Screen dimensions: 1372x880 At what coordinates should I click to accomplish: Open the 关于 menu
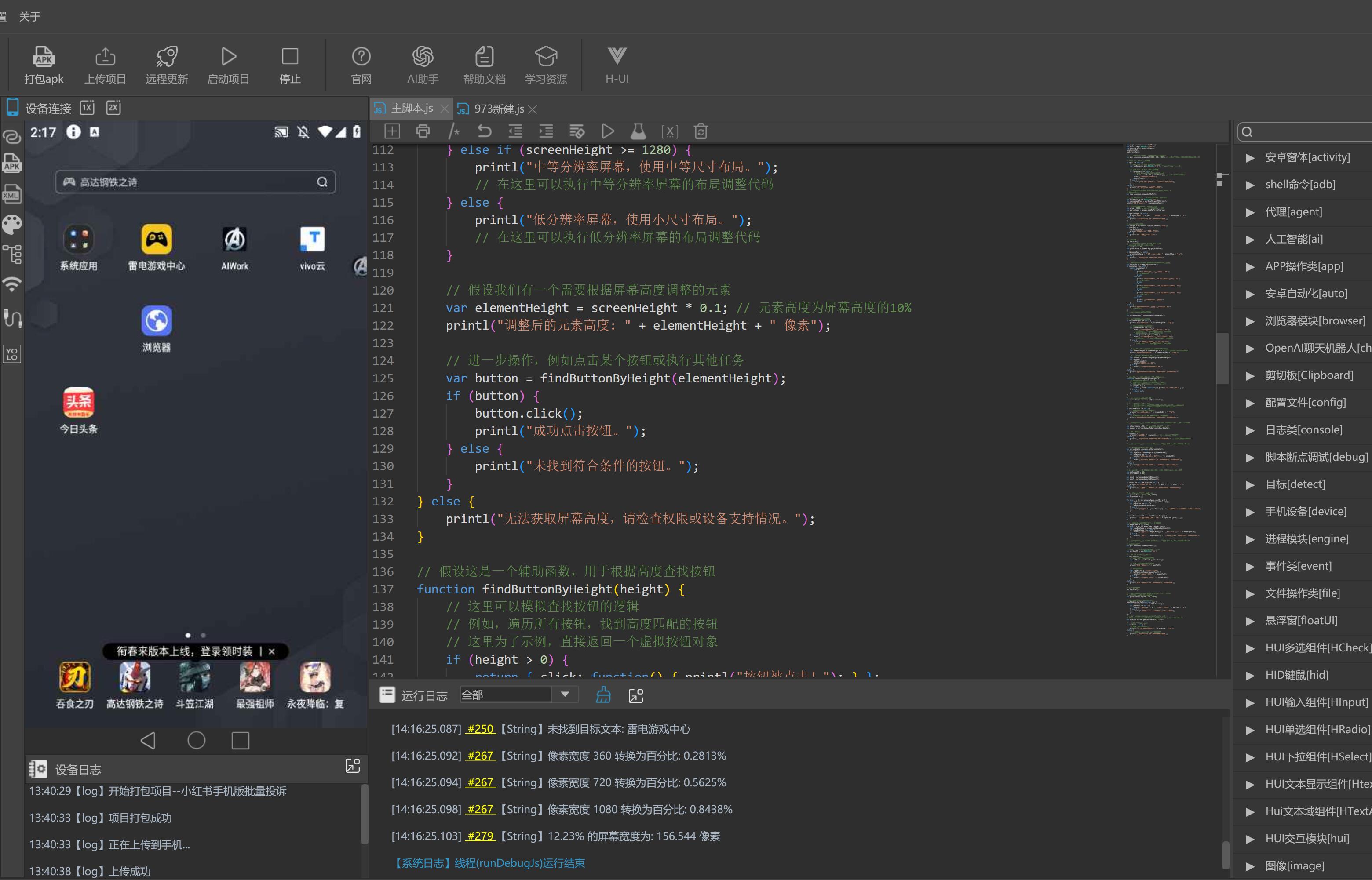[x=30, y=17]
